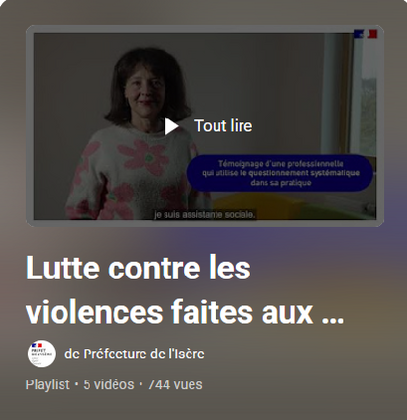Click the woman's face in the video preview
Image resolution: width=407 pixels, height=420 pixels.
tap(145, 87)
